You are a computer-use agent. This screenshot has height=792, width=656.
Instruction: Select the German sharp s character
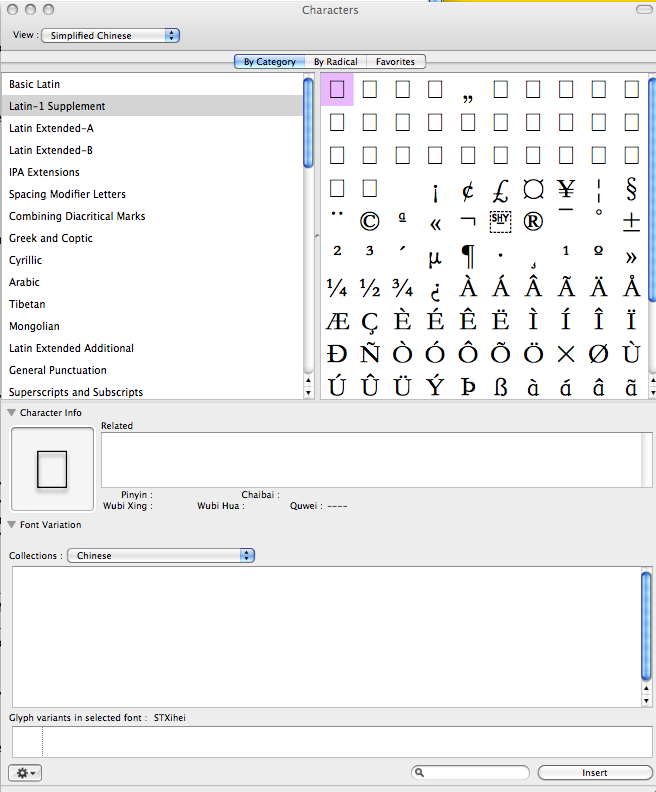click(x=500, y=387)
